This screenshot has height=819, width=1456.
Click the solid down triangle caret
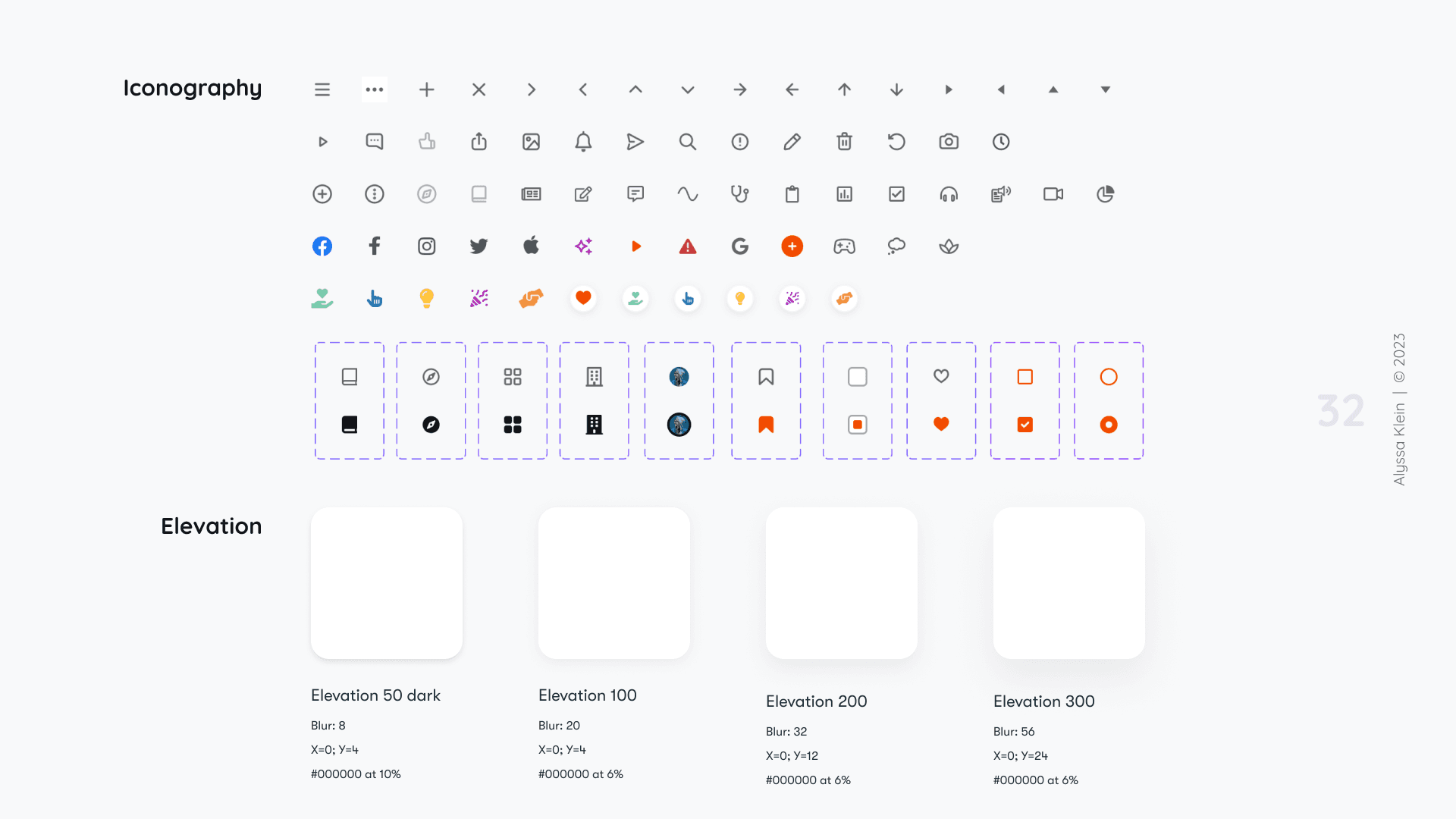(x=1106, y=89)
